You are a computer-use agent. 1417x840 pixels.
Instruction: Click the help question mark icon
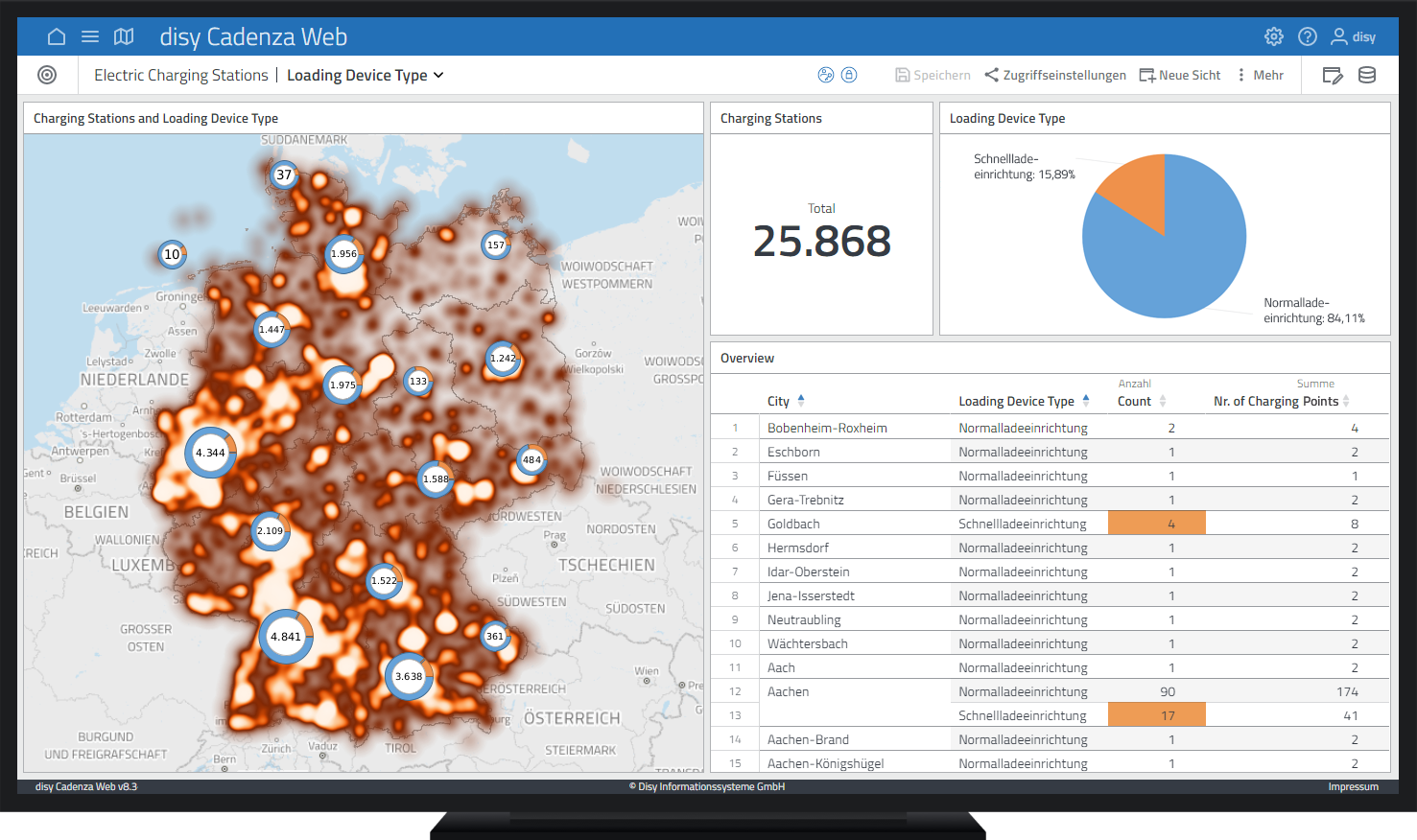tap(1308, 36)
